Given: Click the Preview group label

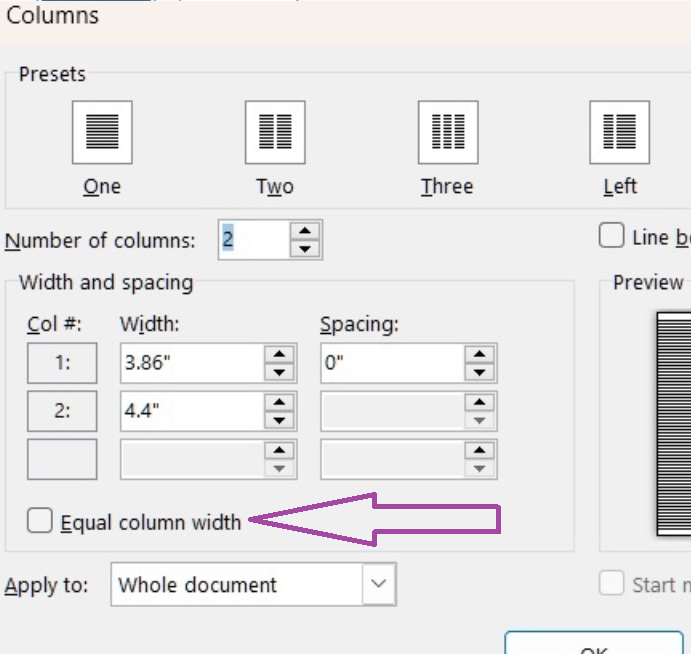Looking at the screenshot, I should pyautogui.click(x=648, y=282).
